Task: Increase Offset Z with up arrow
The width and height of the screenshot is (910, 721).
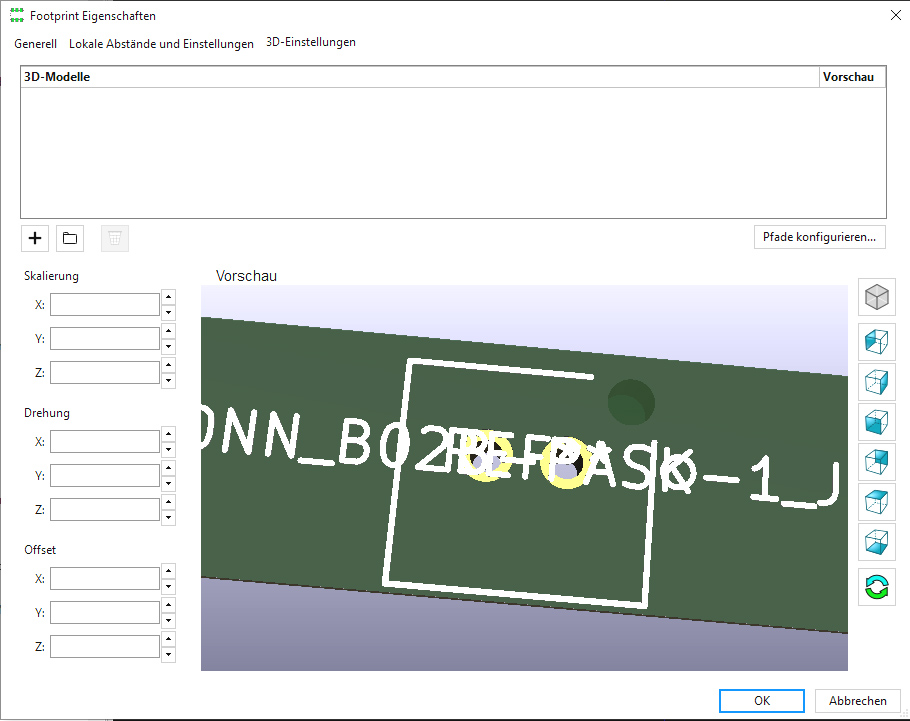Action: pos(168,639)
